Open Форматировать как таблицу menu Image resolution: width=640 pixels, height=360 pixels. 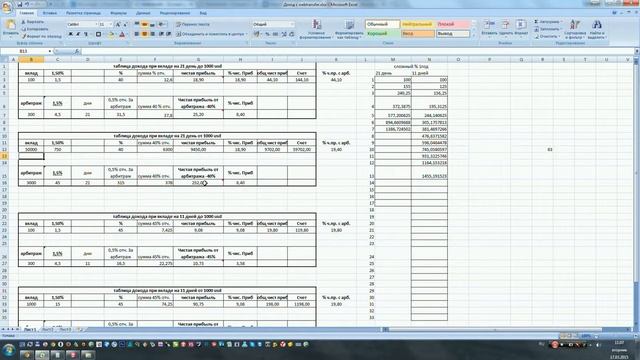click(x=349, y=29)
